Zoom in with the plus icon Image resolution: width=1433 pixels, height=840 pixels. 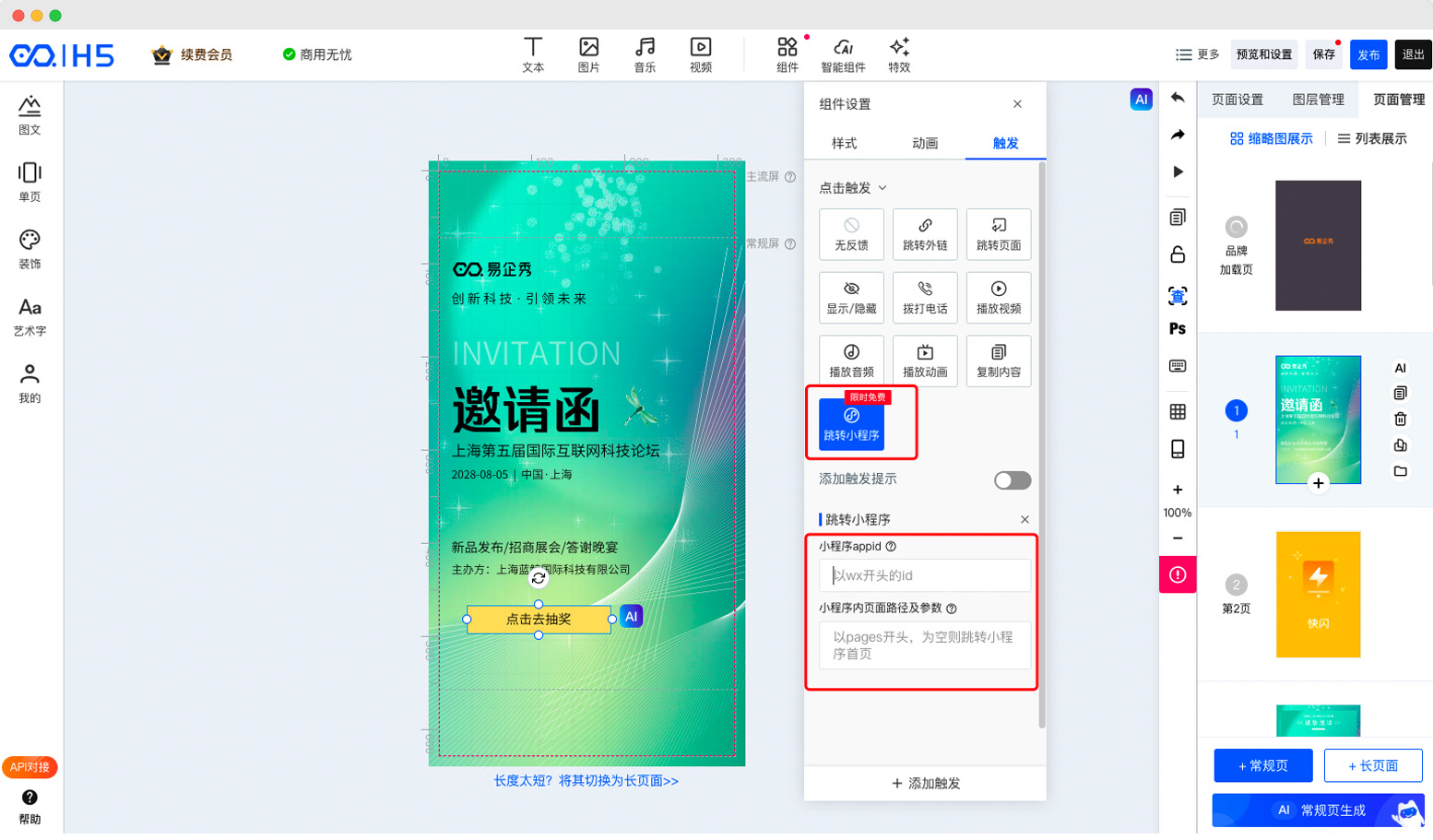click(x=1178, y=490)
